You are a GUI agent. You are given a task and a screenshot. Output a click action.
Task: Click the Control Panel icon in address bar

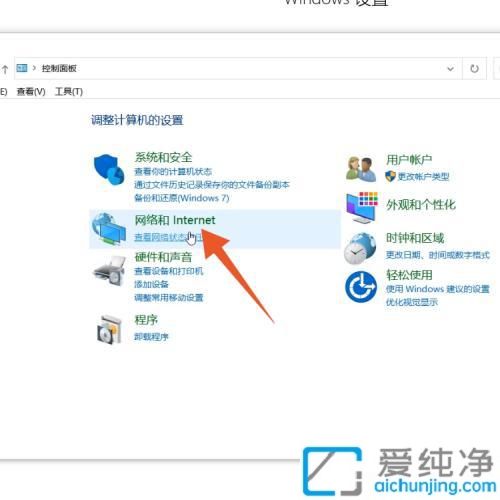pyautogui.click(x=22, y=68)
